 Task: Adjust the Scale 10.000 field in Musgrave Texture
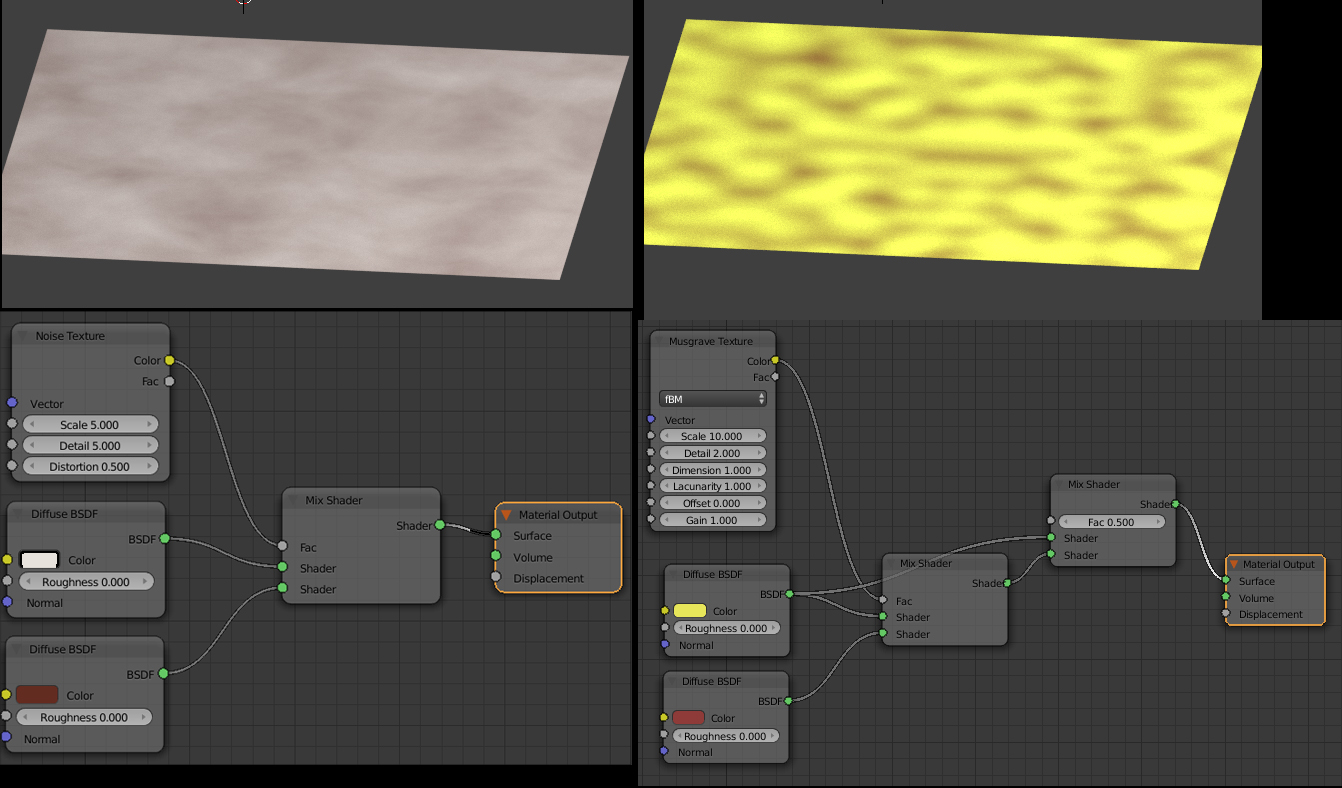click(712, 436)
